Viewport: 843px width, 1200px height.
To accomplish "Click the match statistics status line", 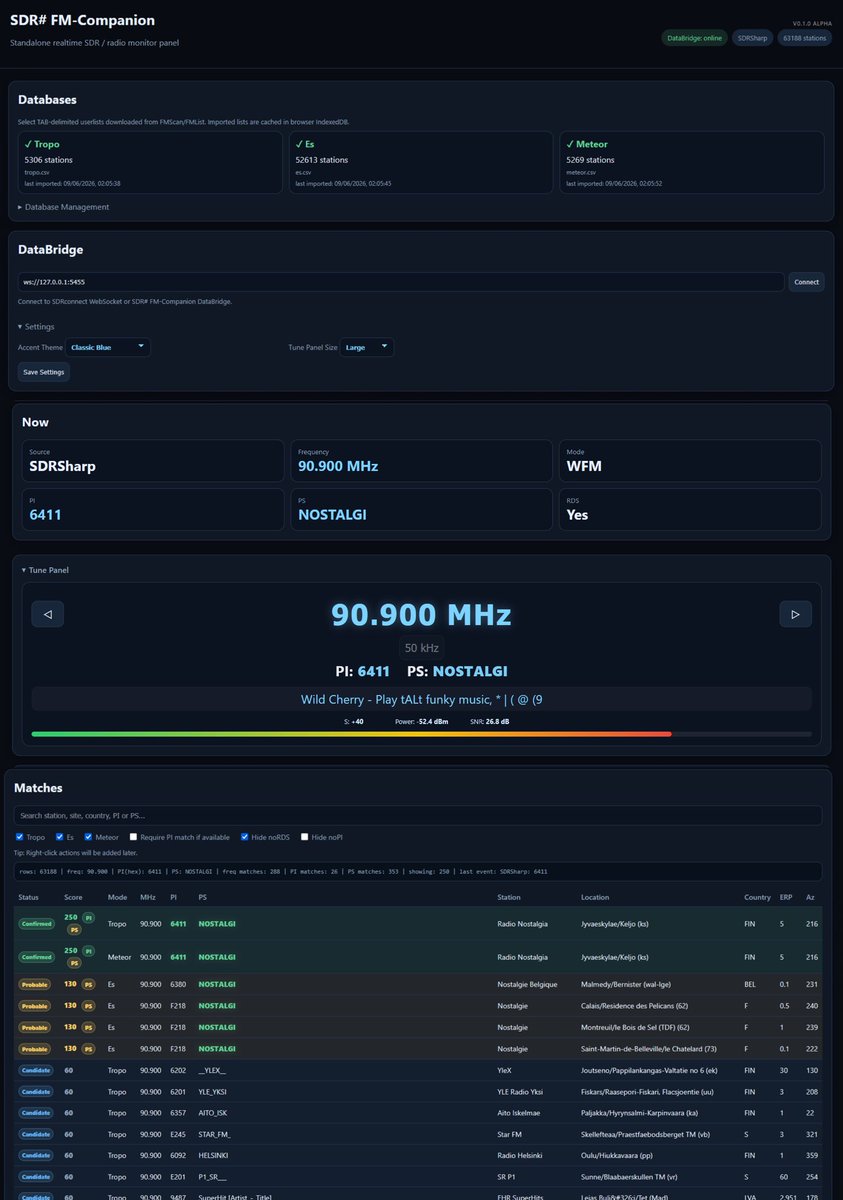I will (418, 871).
